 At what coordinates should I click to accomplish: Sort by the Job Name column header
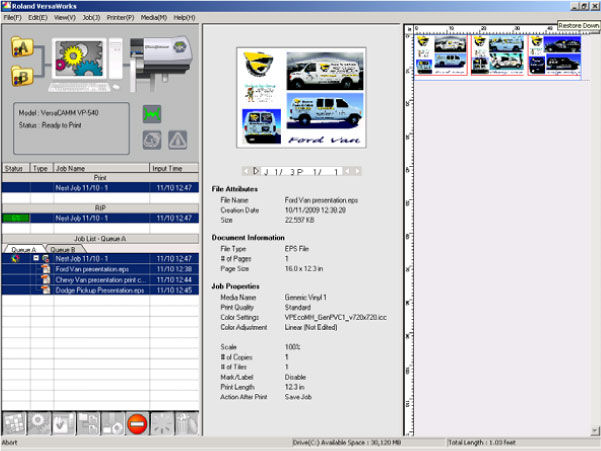101,168
